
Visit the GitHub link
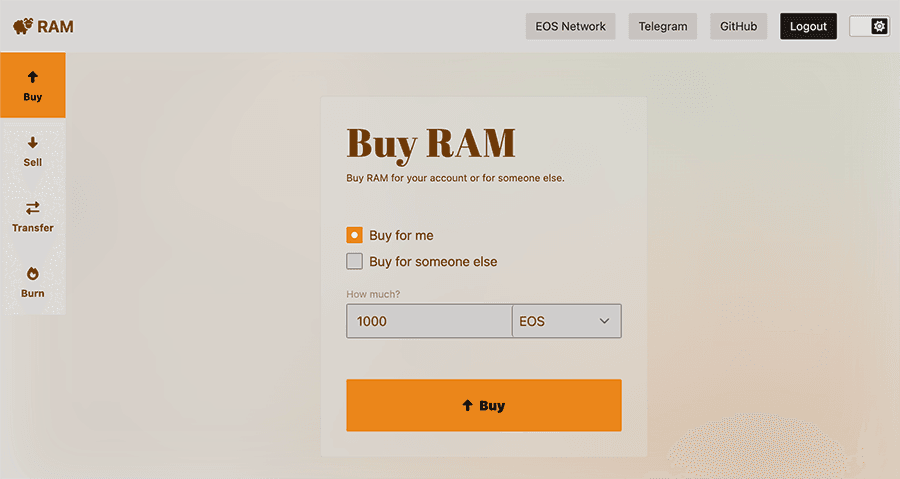coord(738,26)
